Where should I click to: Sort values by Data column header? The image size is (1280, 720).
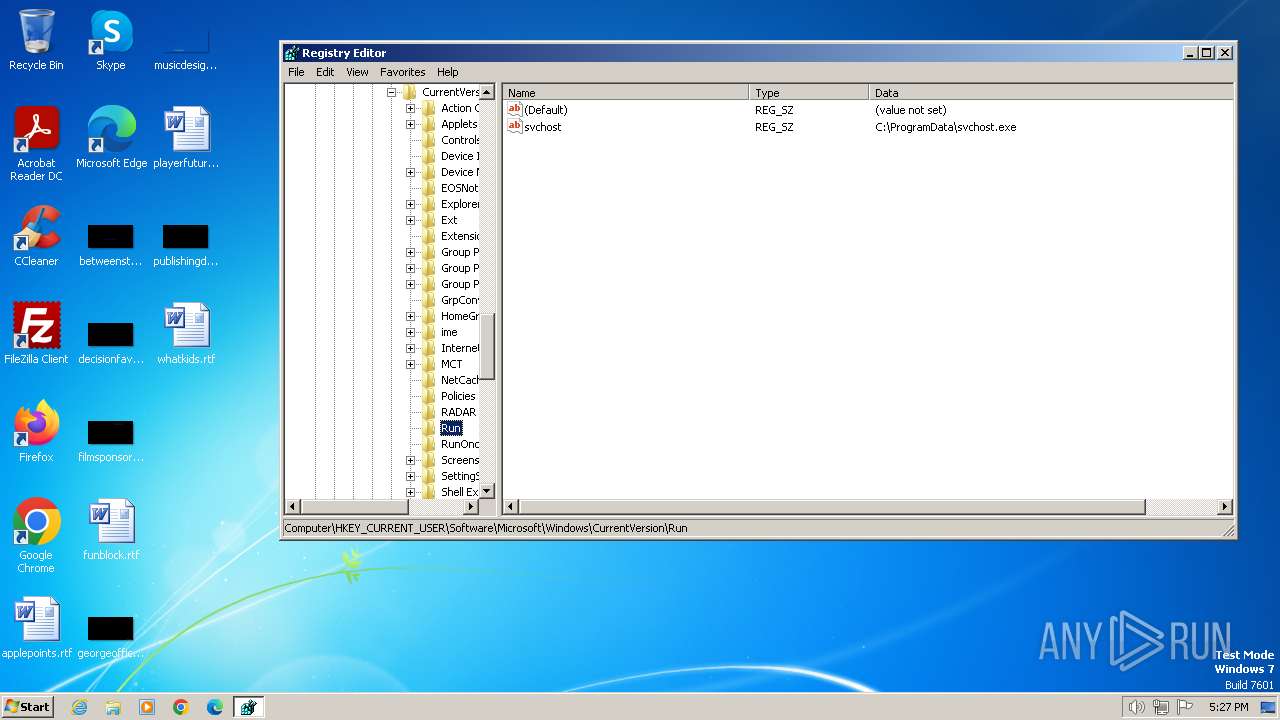point(1050,92)
